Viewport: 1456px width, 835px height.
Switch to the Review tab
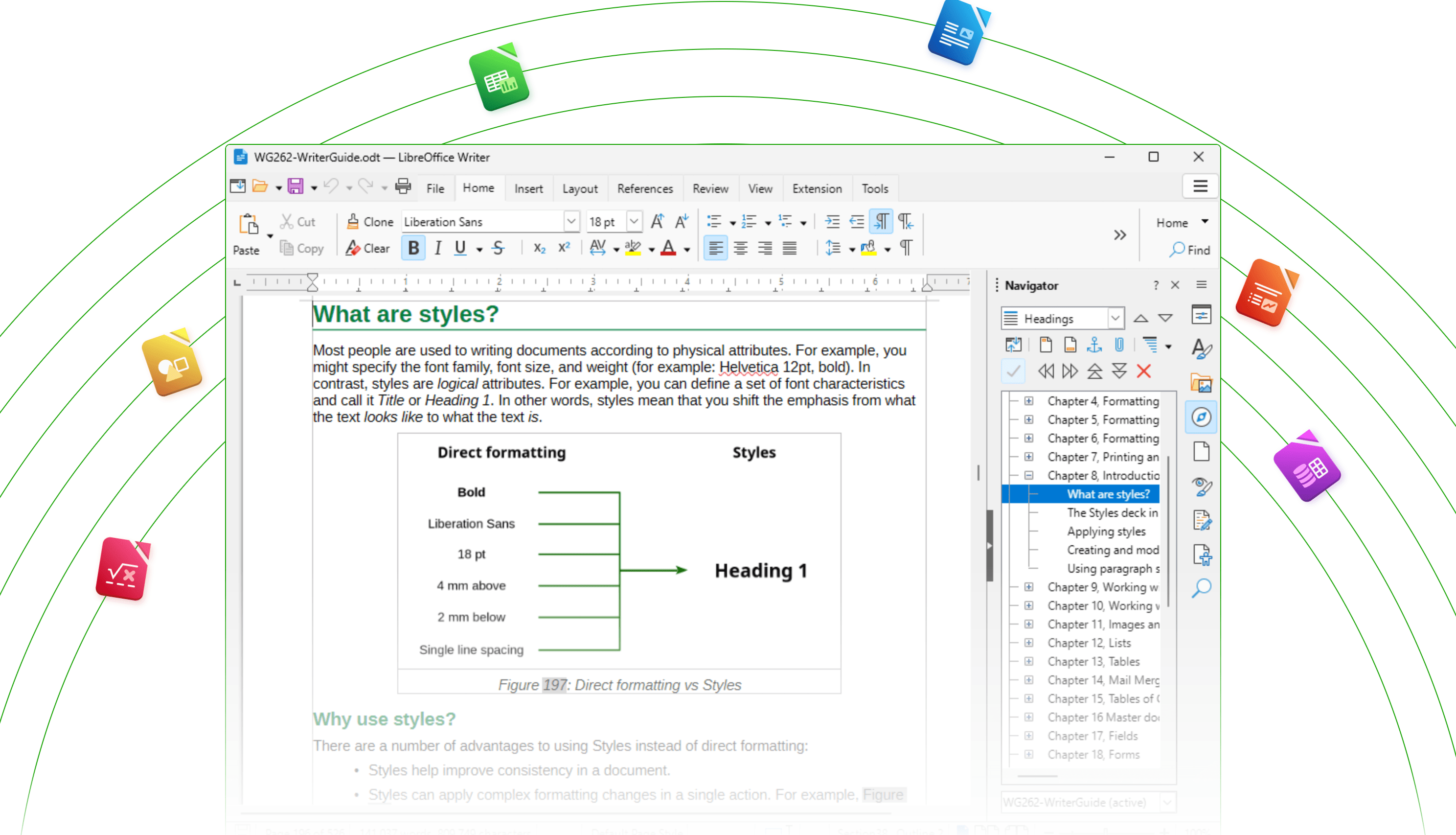(710, 188)
